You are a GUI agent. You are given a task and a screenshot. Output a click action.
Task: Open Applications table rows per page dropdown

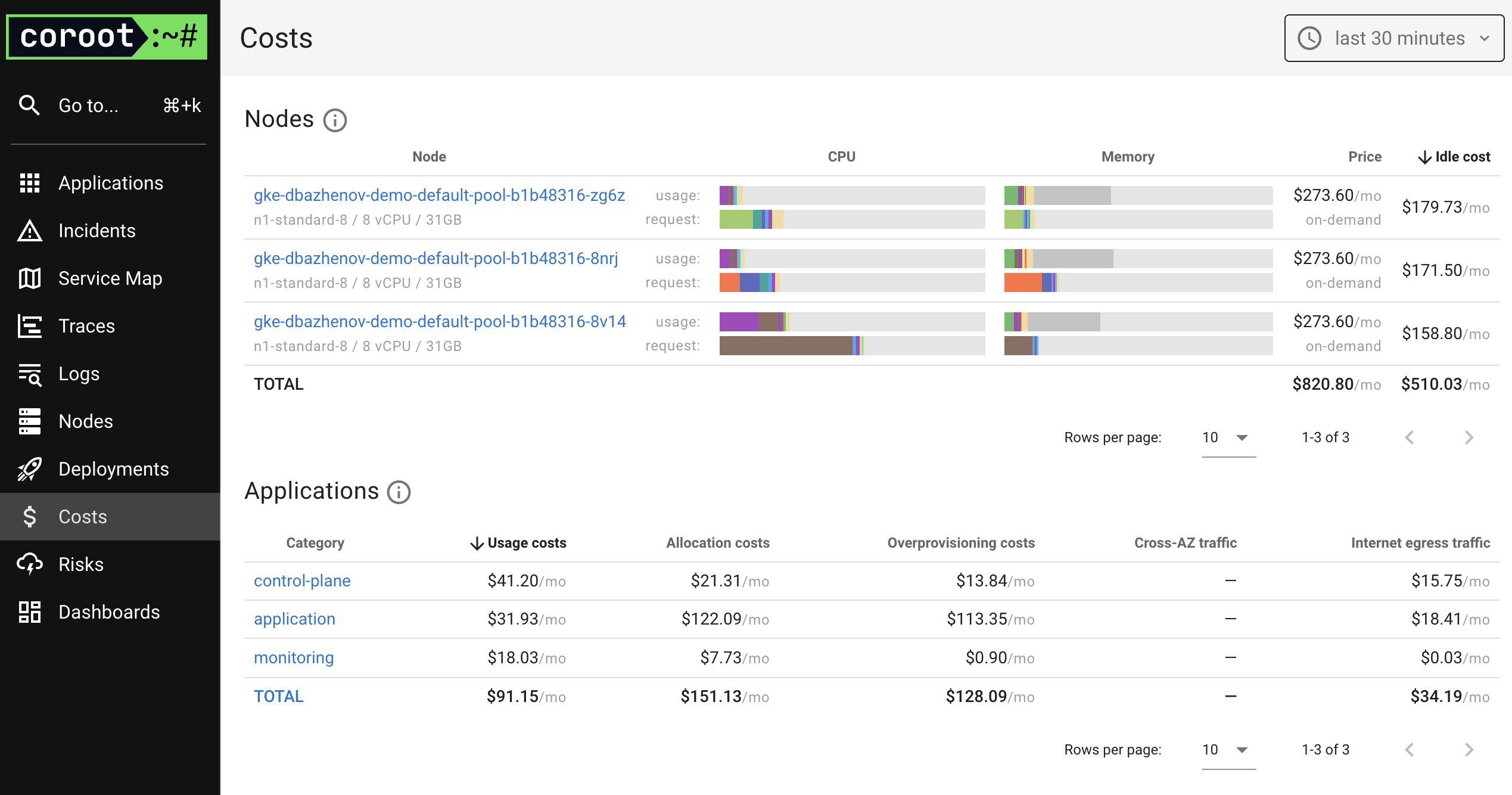(1228, 750)
